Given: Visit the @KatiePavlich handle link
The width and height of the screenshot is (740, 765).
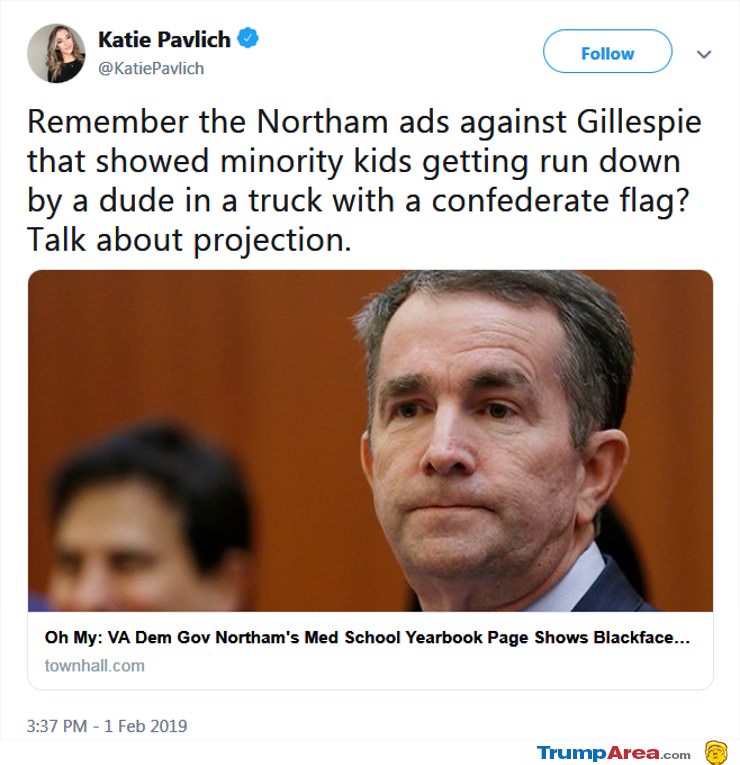Looking at the screenshot, I should click(151, 68).
